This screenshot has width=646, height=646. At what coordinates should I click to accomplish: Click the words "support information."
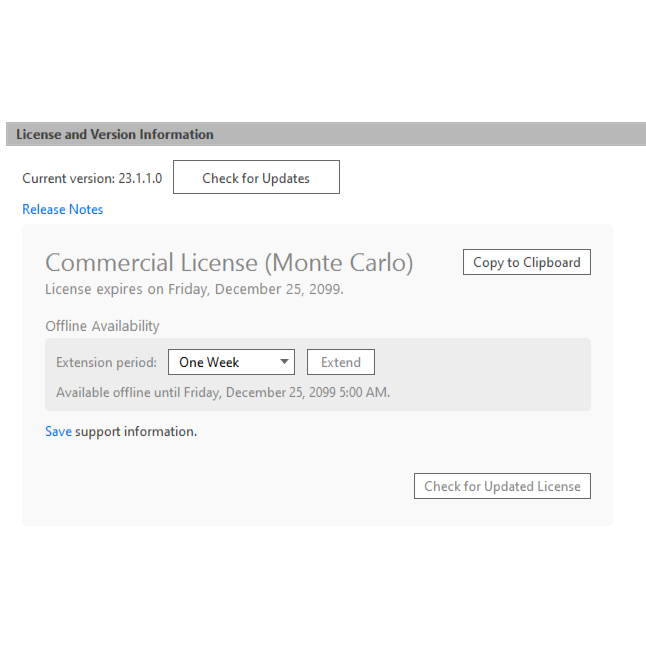pyautogui.click(x=136, y=432)
